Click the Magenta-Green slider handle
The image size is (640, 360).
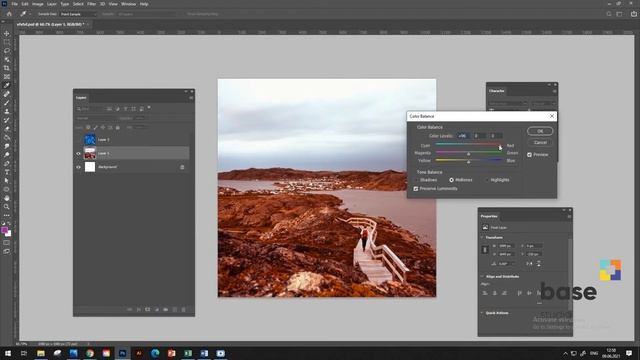469,154
